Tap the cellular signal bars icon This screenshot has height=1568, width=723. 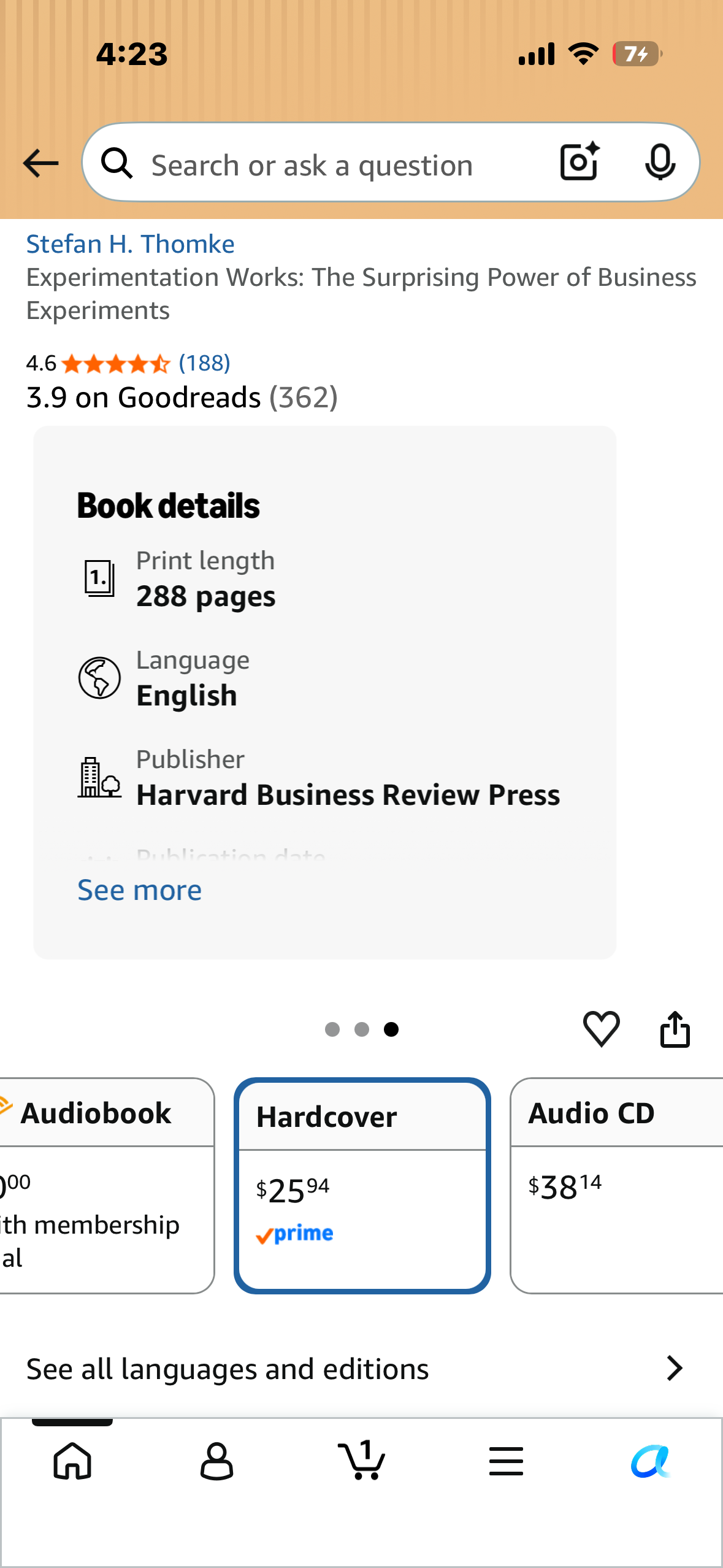click(537, 54)
